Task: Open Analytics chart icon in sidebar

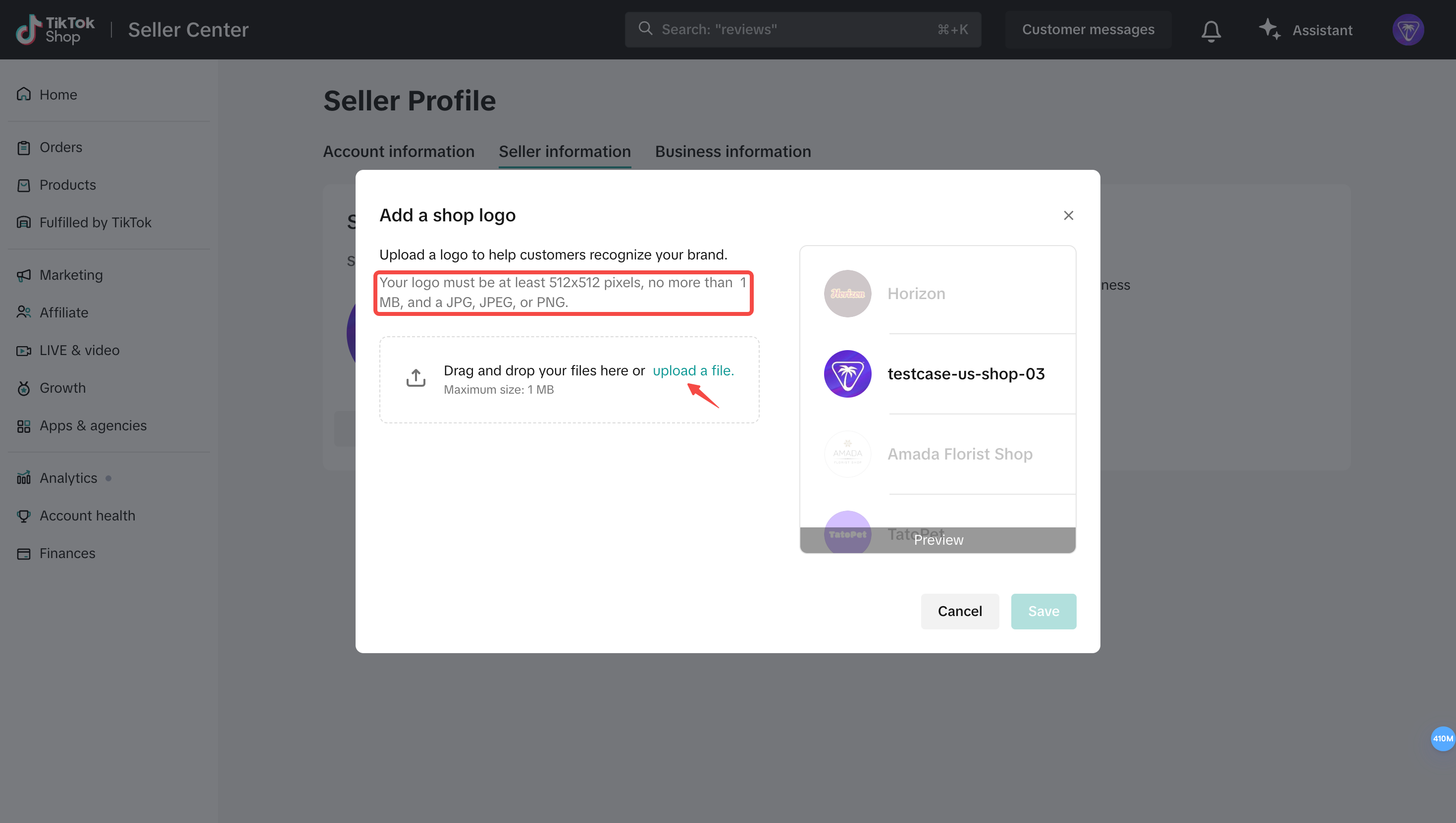Action: coord(24,478)
